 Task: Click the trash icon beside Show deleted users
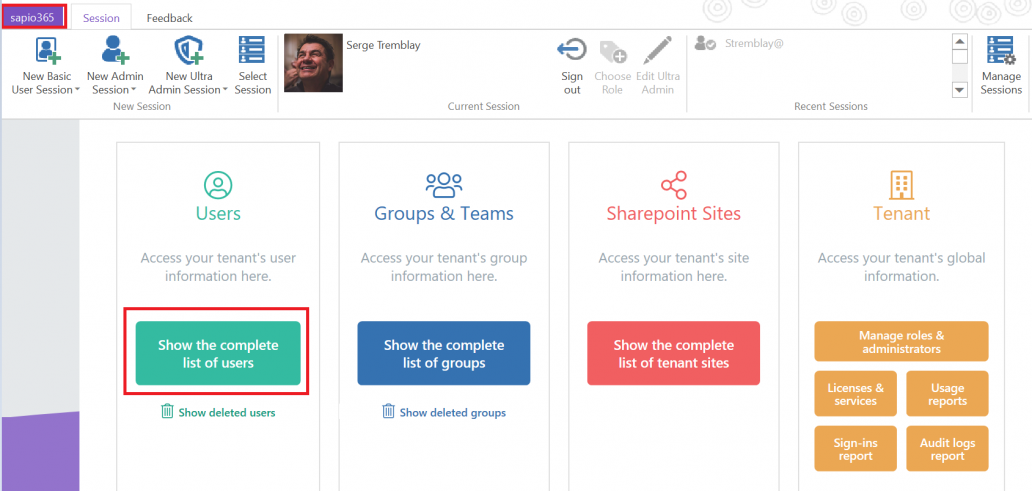pos(167,411)
